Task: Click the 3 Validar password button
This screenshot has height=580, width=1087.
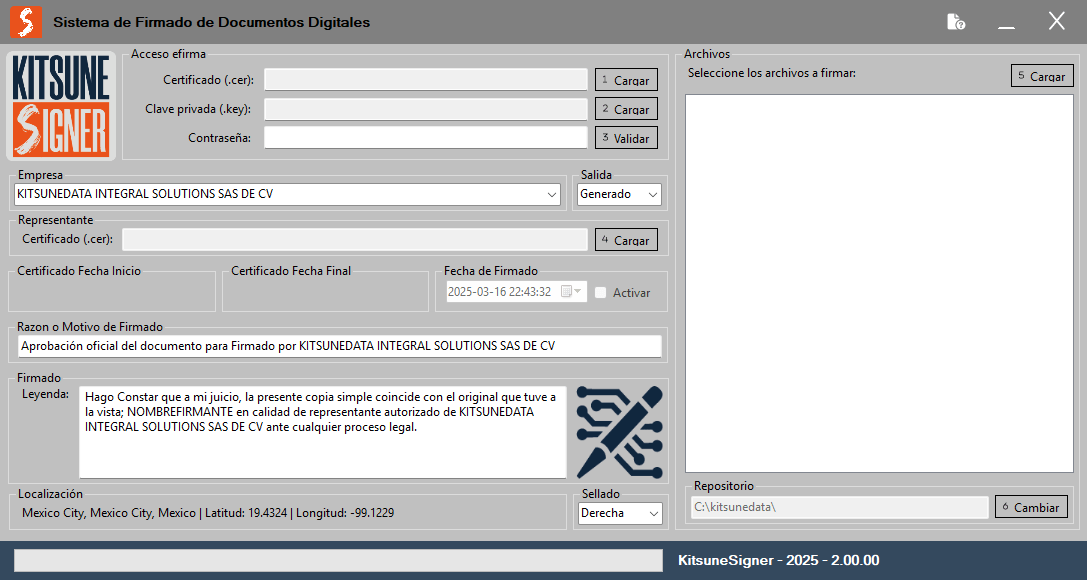Action: pos(626,138)
